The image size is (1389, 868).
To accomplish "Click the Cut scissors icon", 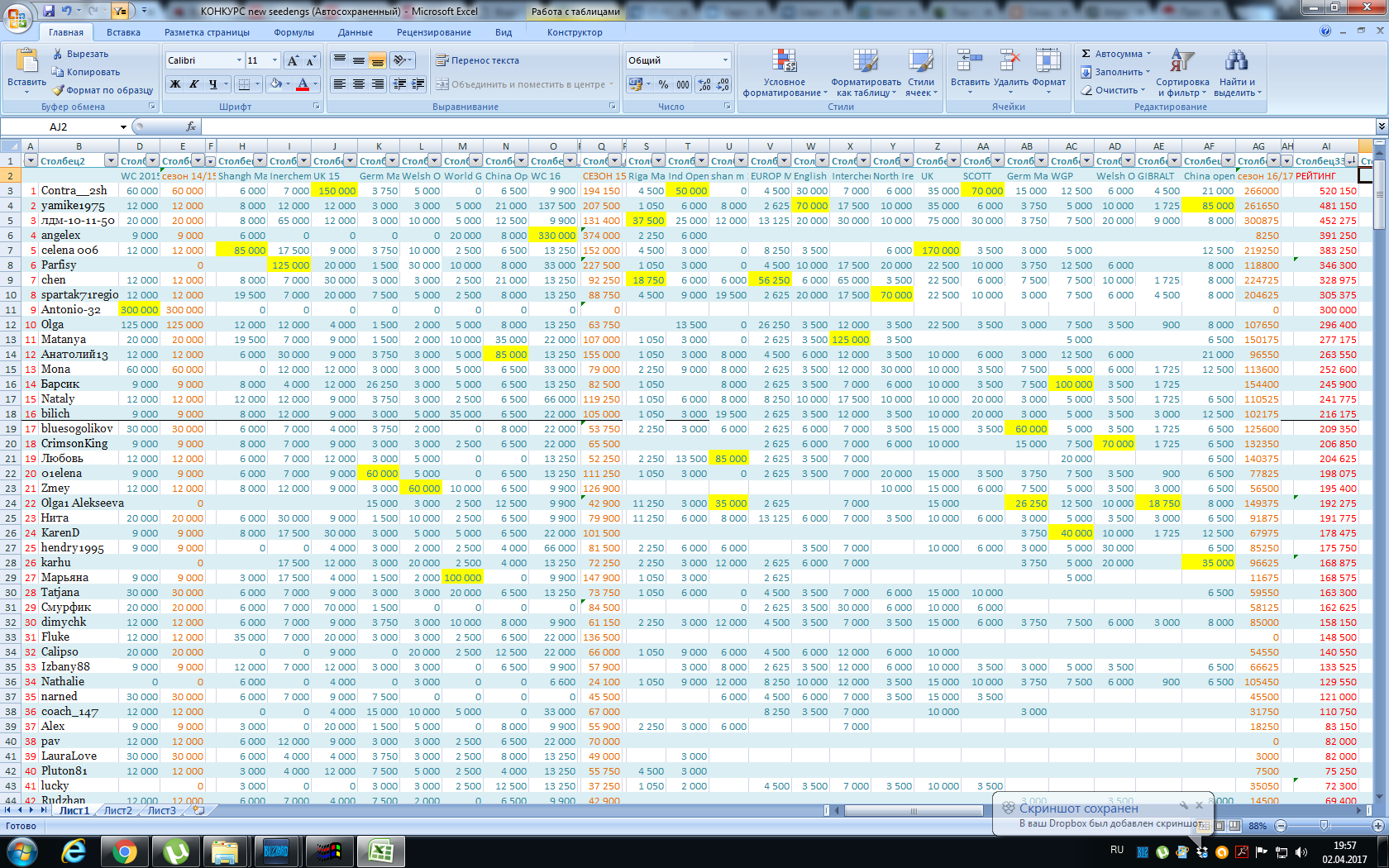I will tap(58, 54).
